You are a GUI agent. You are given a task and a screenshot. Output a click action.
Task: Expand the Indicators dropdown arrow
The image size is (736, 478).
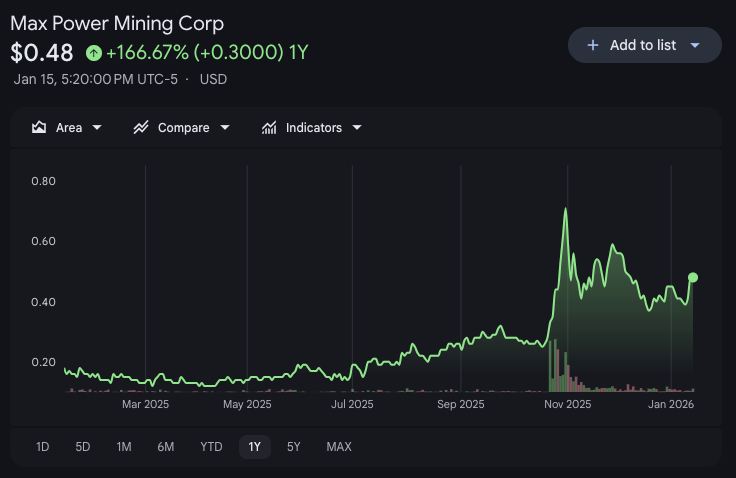357,127
